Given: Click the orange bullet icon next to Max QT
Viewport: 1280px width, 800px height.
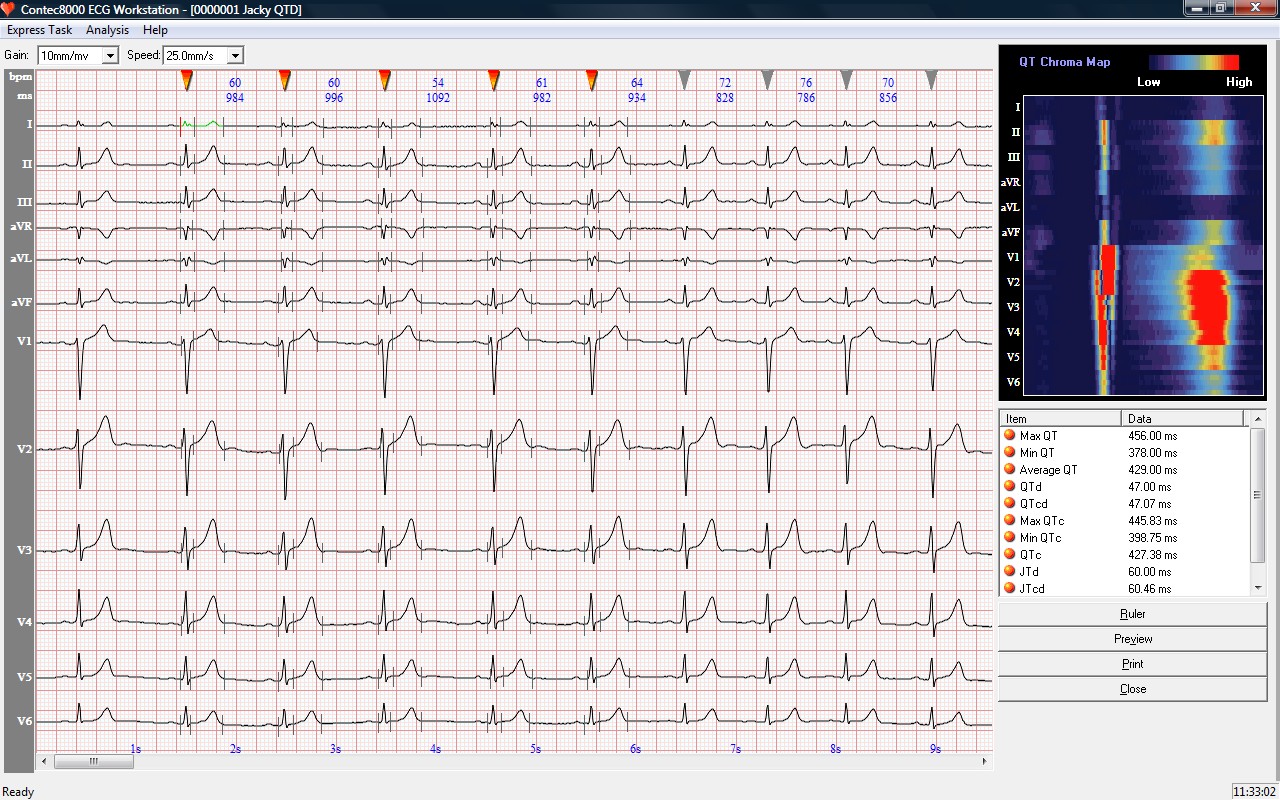Looking at the screenshot, I should point(1009,436).
